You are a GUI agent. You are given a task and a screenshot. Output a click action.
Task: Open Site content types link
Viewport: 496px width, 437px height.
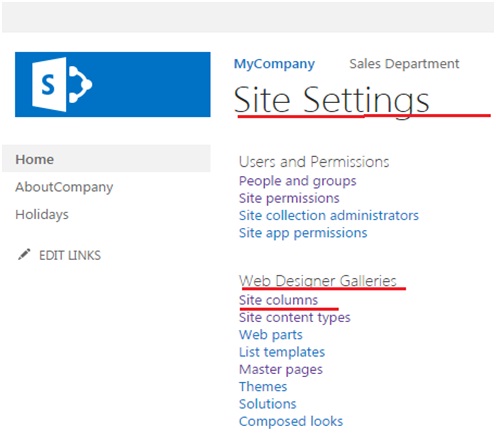click(295, 318)
